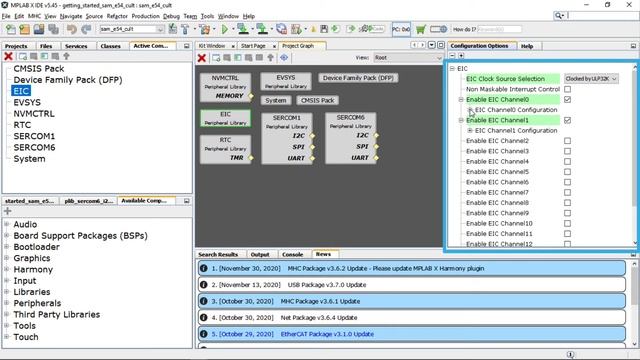Click the search magnifier icon at top right

559,16
